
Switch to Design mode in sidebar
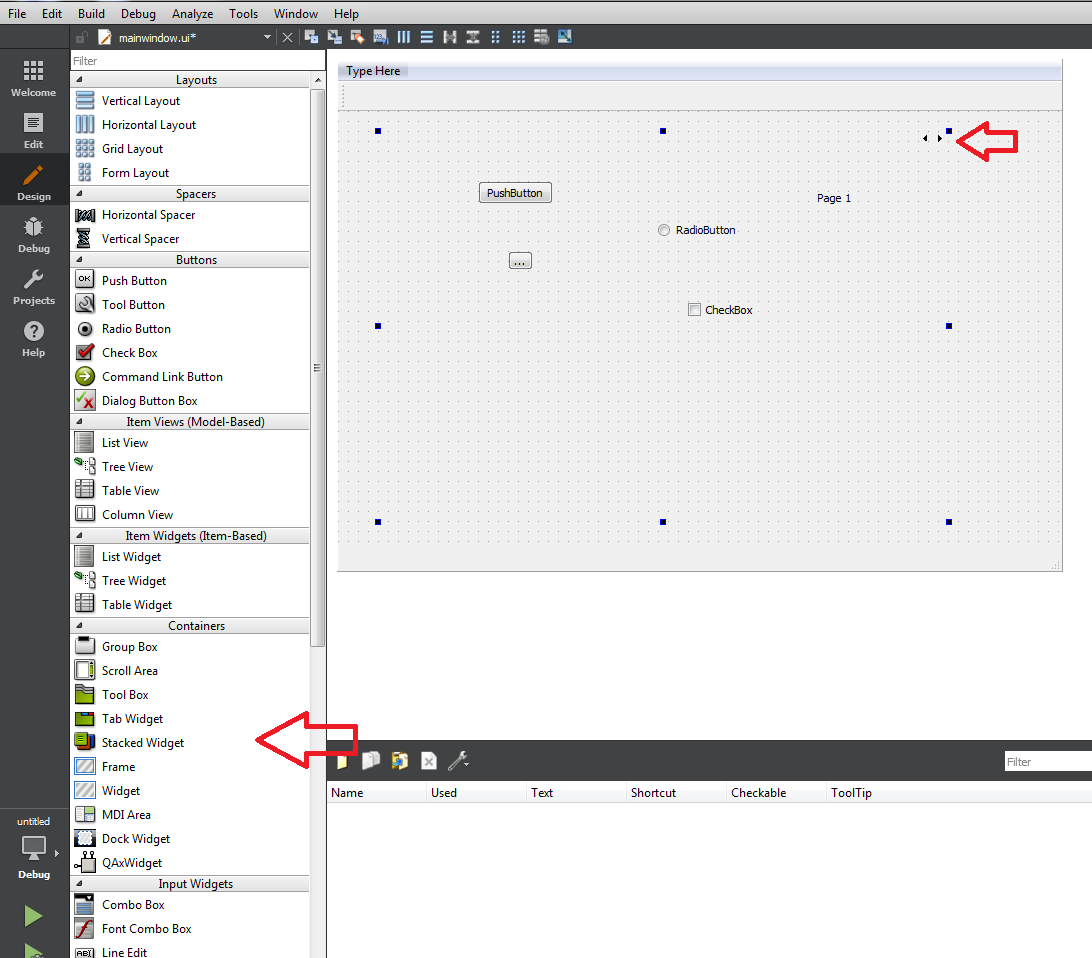(34, 182)
